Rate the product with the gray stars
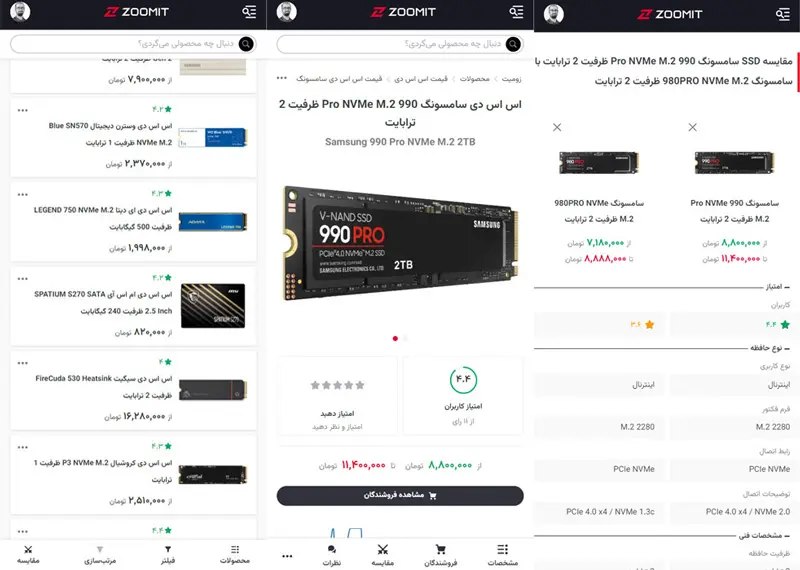This screenshot has height=570, width=800. (337, 385)
